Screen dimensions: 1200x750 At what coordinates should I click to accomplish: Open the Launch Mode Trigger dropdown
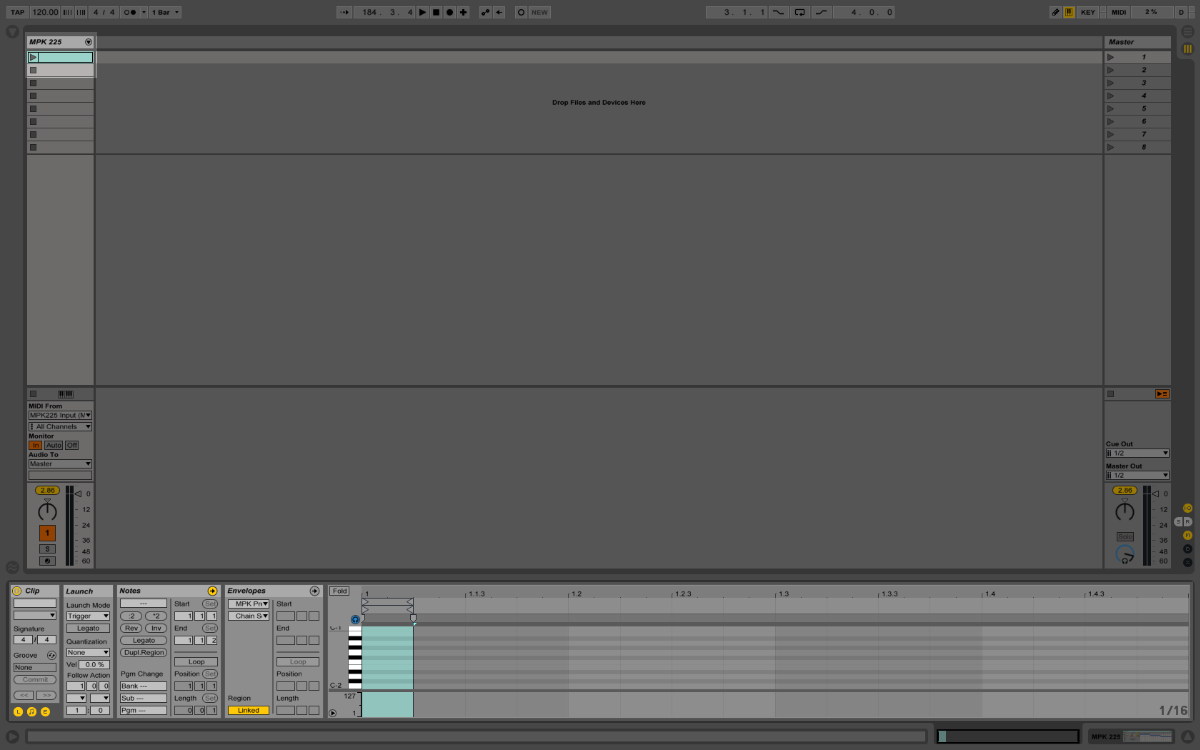pyautogui.click(x=88, y=616)
